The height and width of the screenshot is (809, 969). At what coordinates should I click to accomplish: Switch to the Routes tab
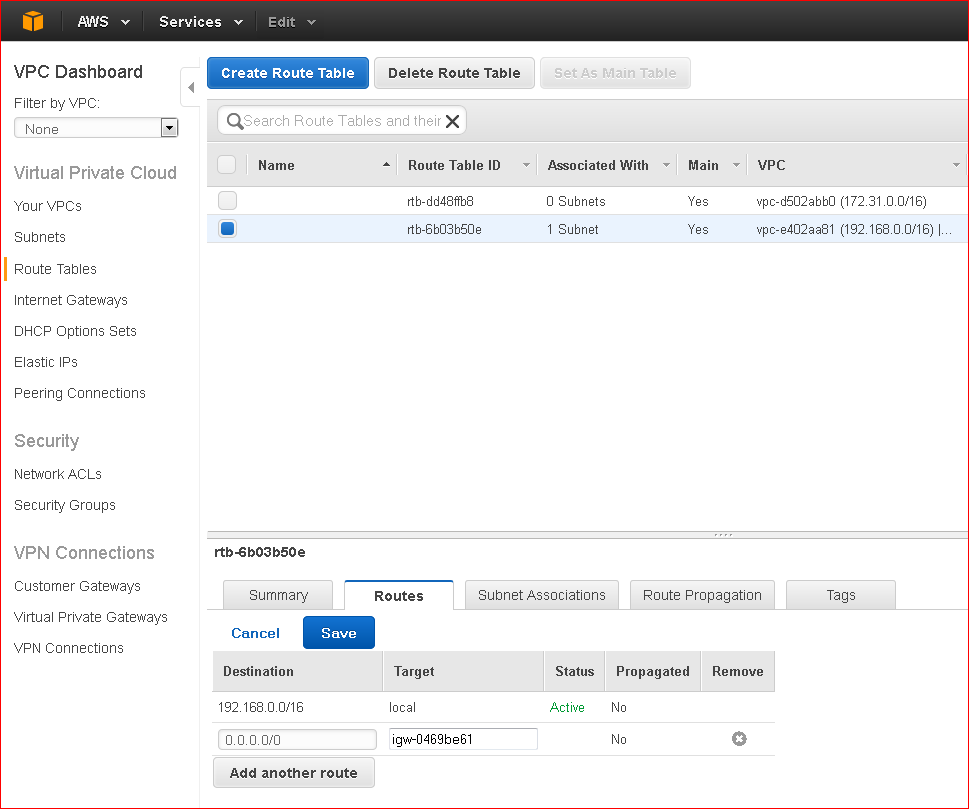click(399, 595)
